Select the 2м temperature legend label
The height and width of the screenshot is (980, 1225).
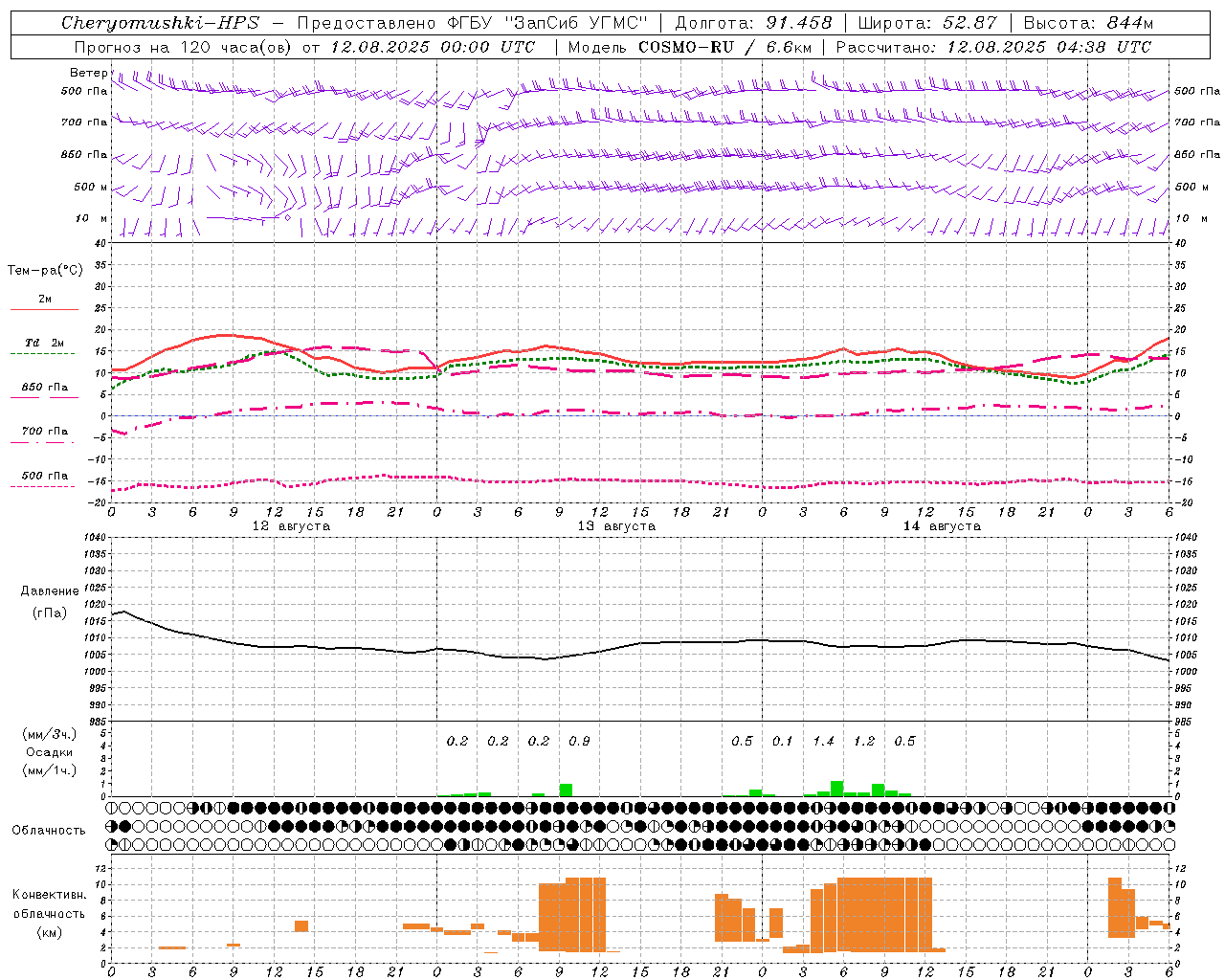[45, 299]
